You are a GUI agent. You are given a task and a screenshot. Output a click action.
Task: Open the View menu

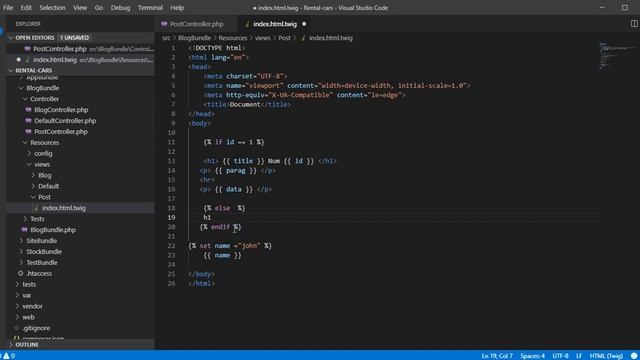click(x=80, y=8)
